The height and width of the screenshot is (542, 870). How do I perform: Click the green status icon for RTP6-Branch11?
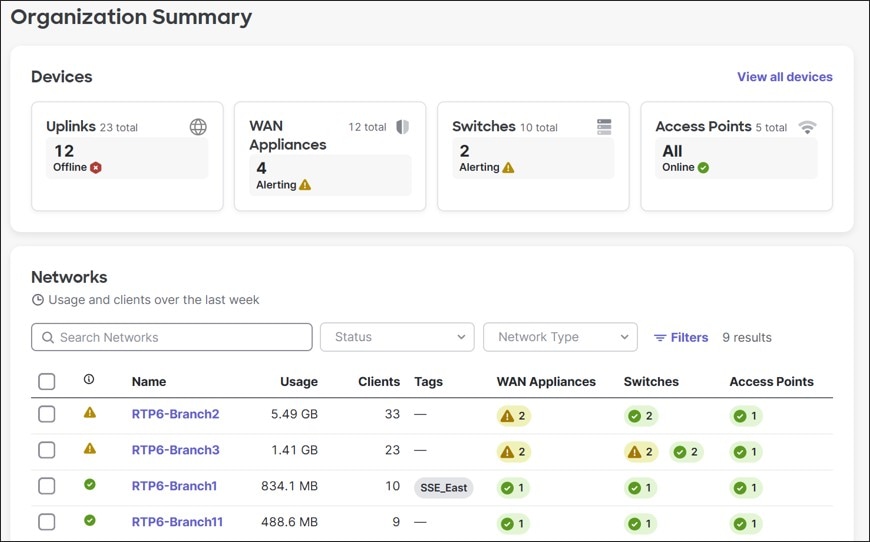90,520
